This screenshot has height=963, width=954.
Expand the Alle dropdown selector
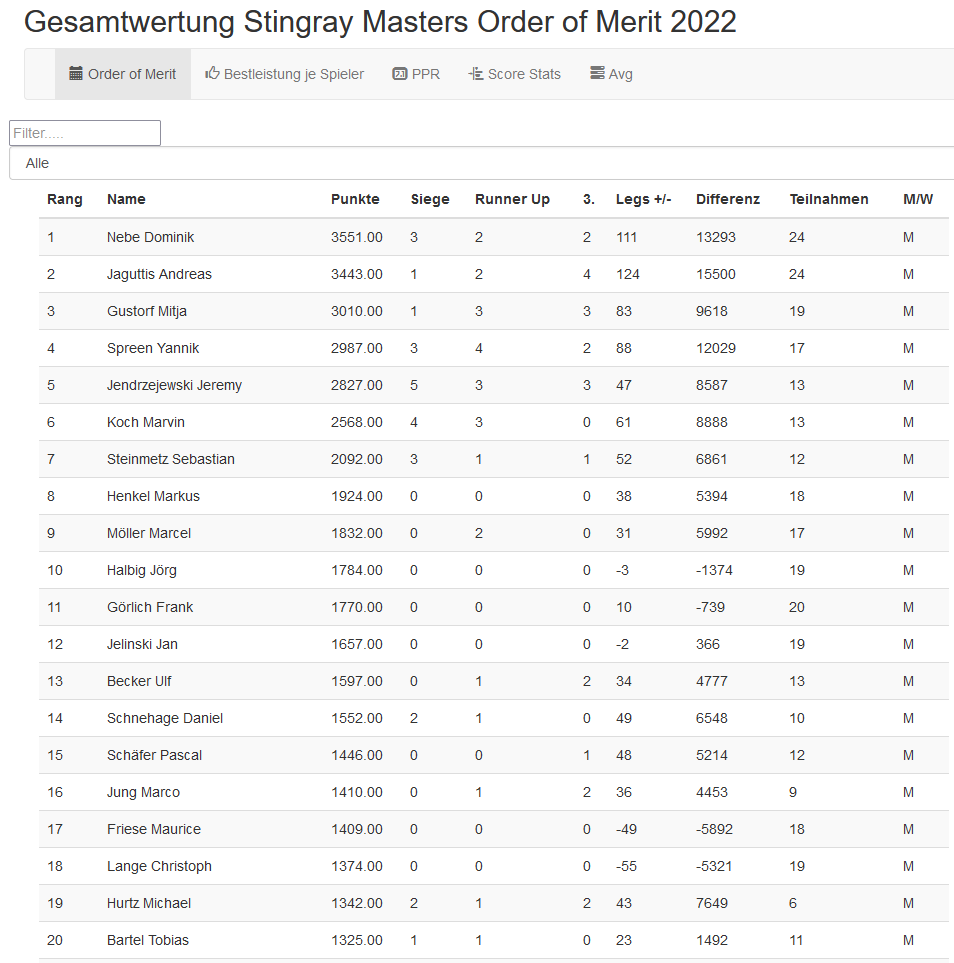pos(480,163)
